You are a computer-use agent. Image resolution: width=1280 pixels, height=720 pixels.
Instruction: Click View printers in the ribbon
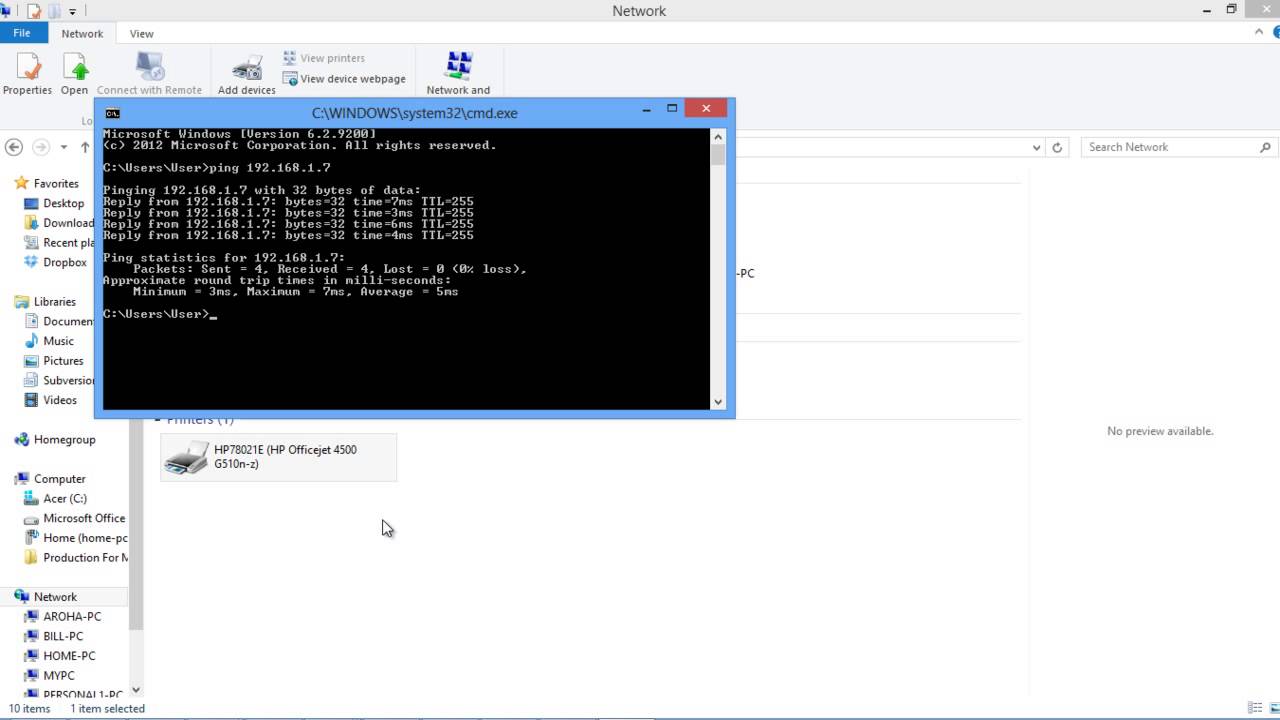click(x=324, y=58)
